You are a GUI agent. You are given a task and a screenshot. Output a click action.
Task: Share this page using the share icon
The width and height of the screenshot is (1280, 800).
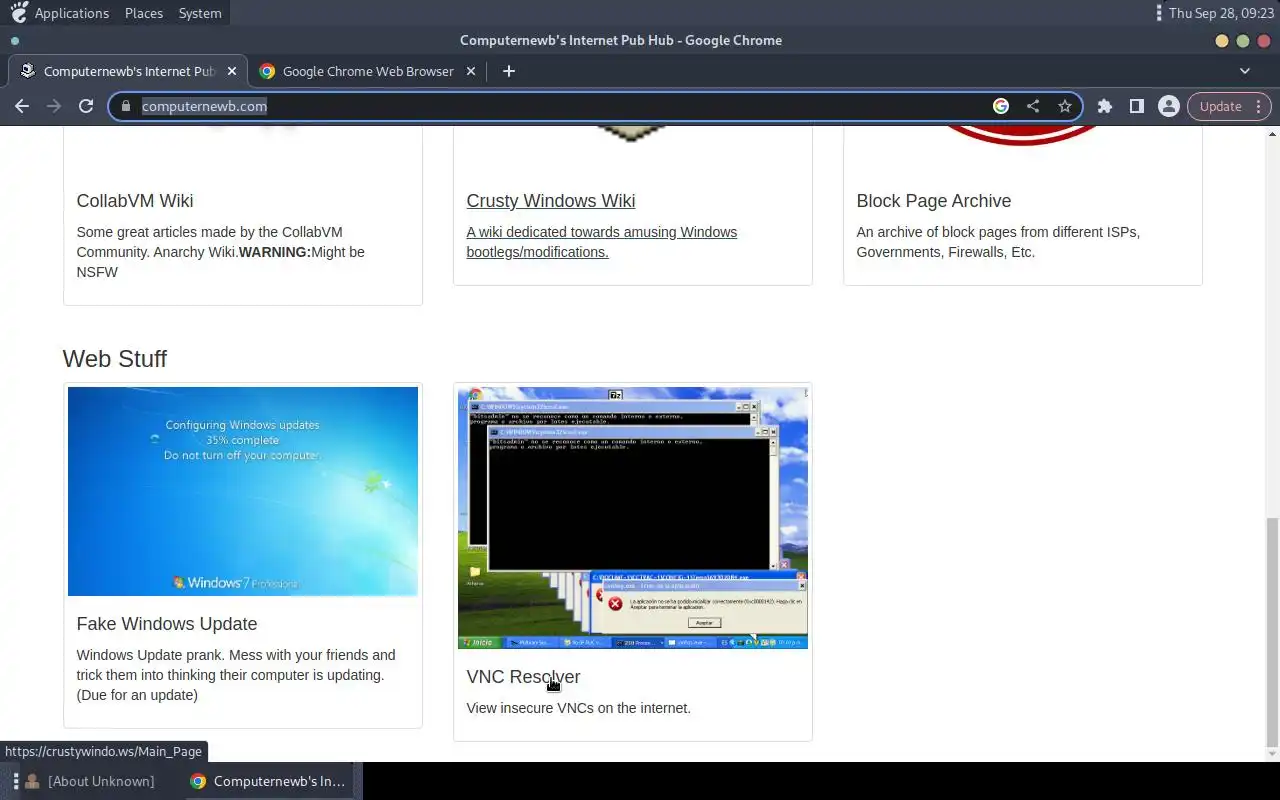coord(1033,106)
